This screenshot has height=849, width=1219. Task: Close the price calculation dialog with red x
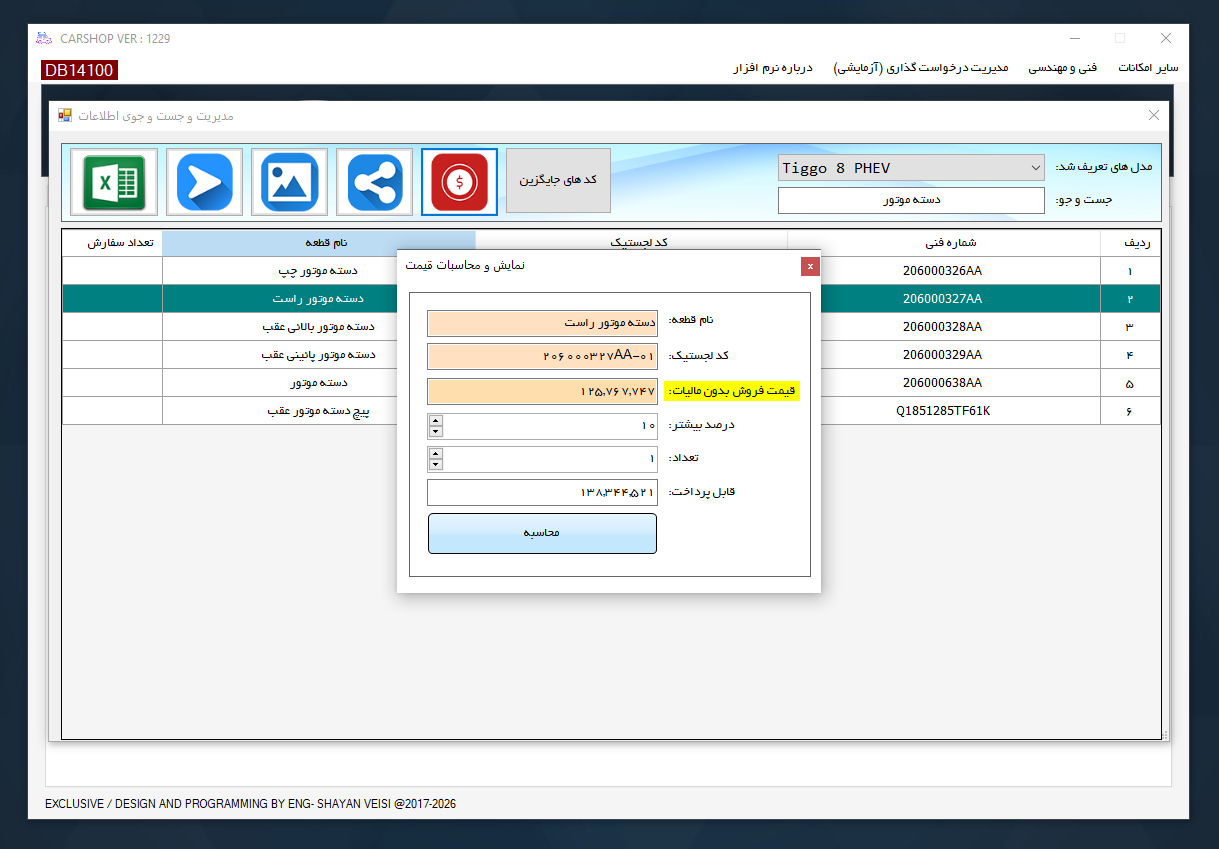(810, 266)
